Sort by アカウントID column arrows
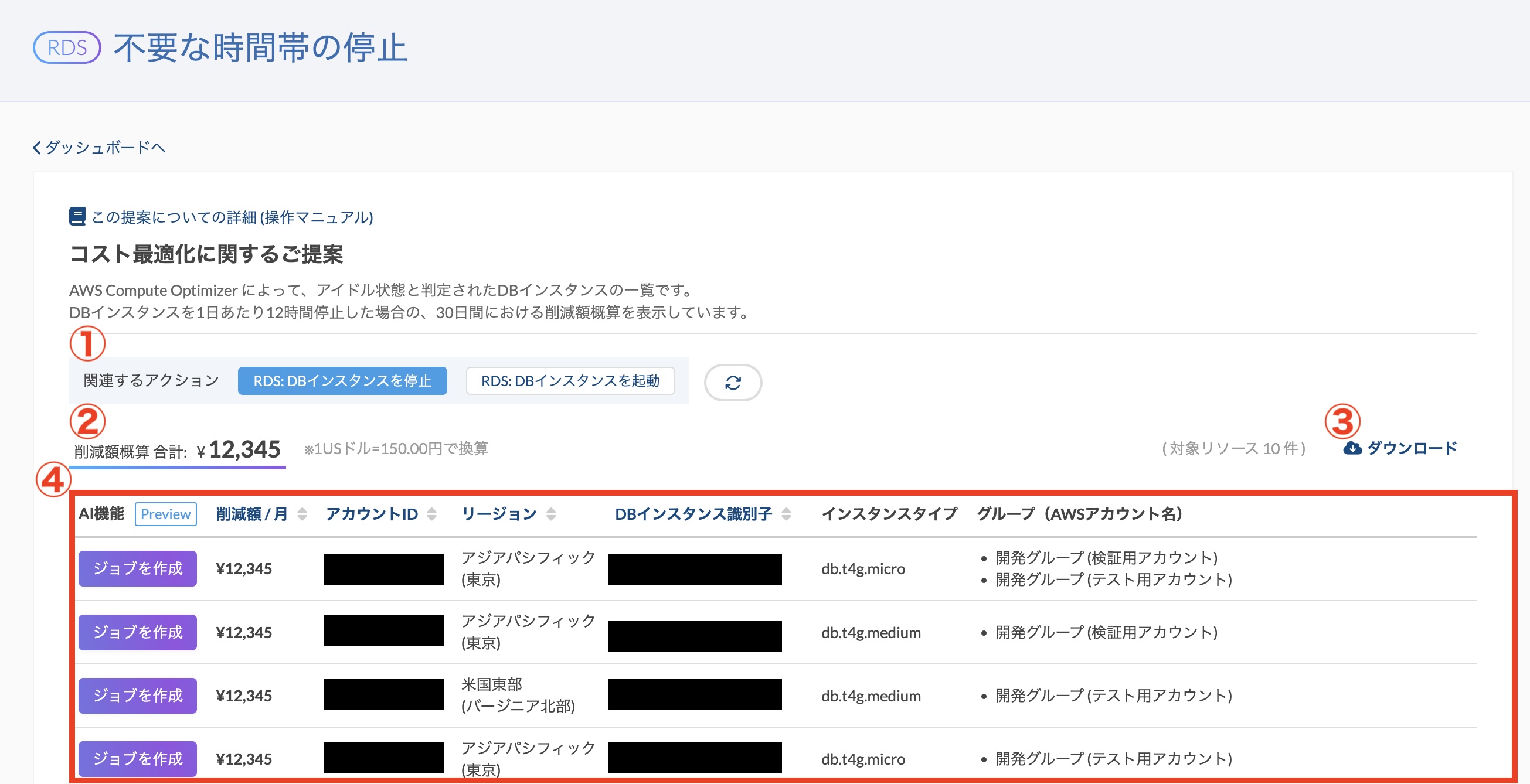This screenshot has height=784, width=1530. (x=432, y=514)
